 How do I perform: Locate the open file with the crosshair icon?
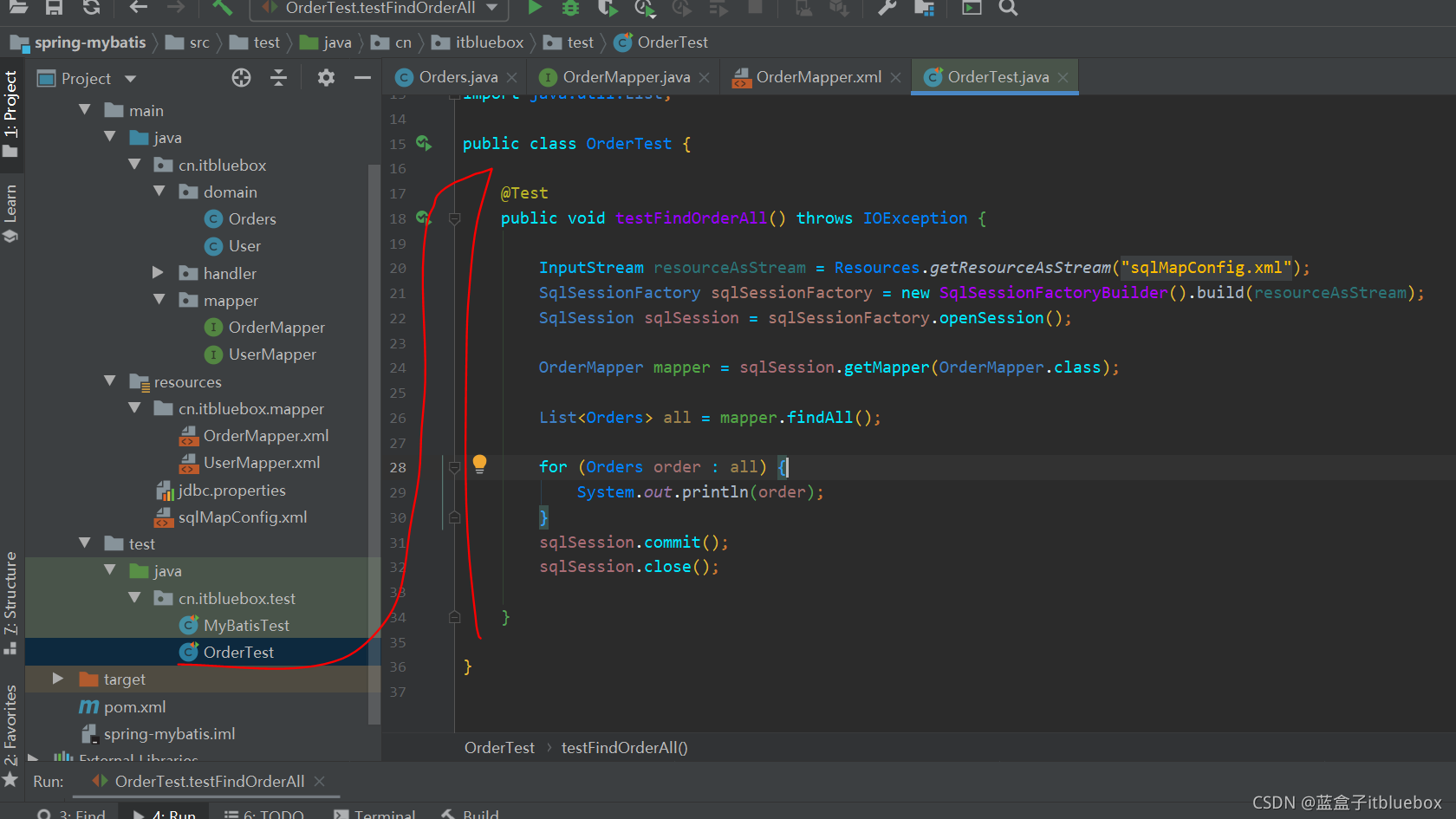241,78
